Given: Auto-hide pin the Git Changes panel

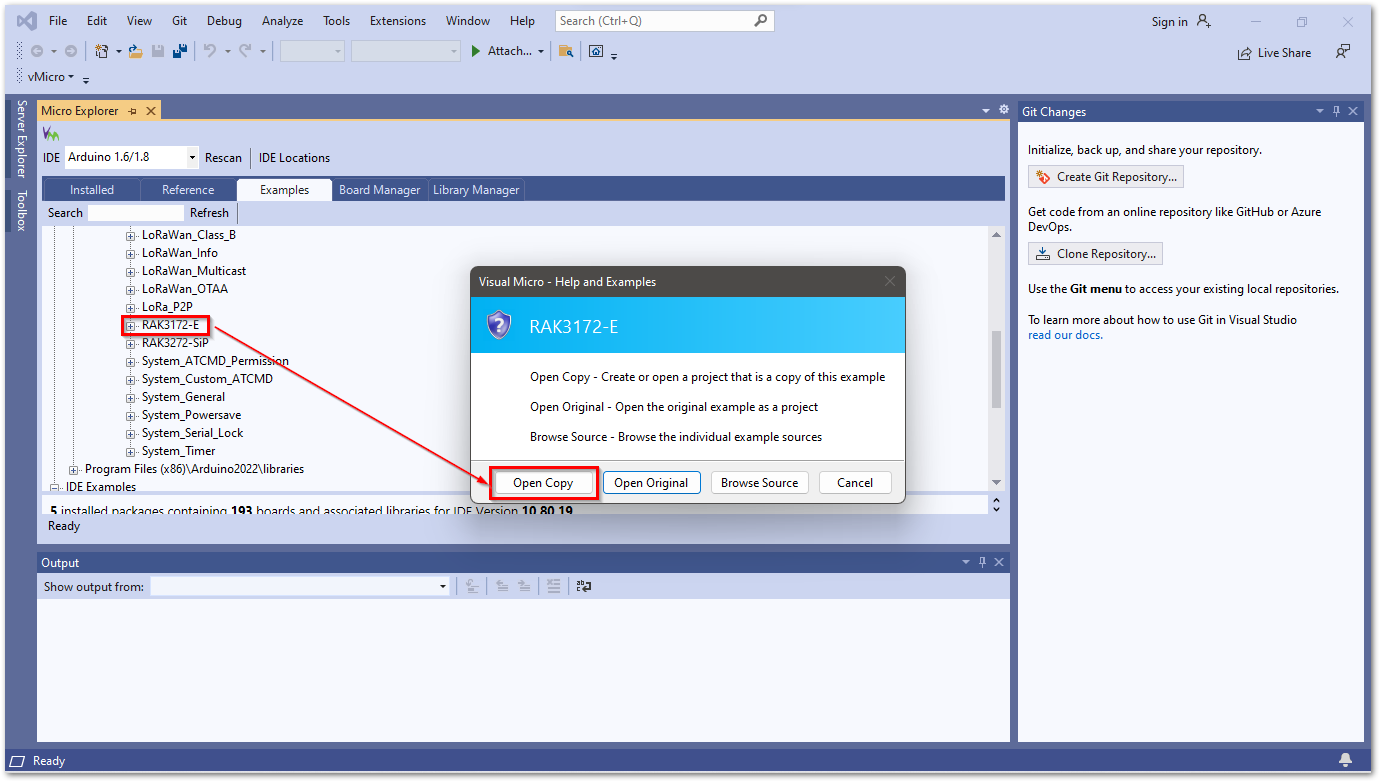Looking at the screenshot, I should click(x=1336, y=112).
